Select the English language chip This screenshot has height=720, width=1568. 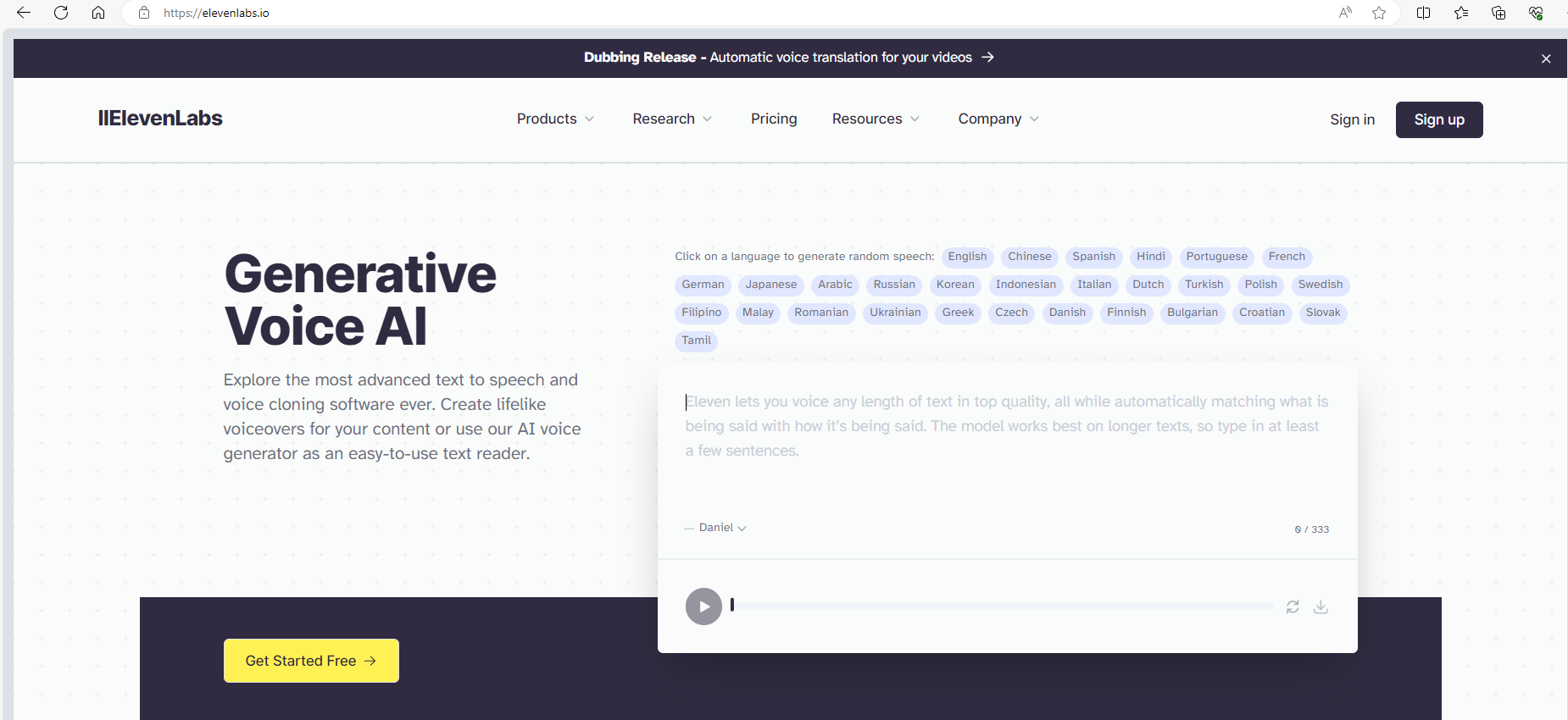click(967, 257)
